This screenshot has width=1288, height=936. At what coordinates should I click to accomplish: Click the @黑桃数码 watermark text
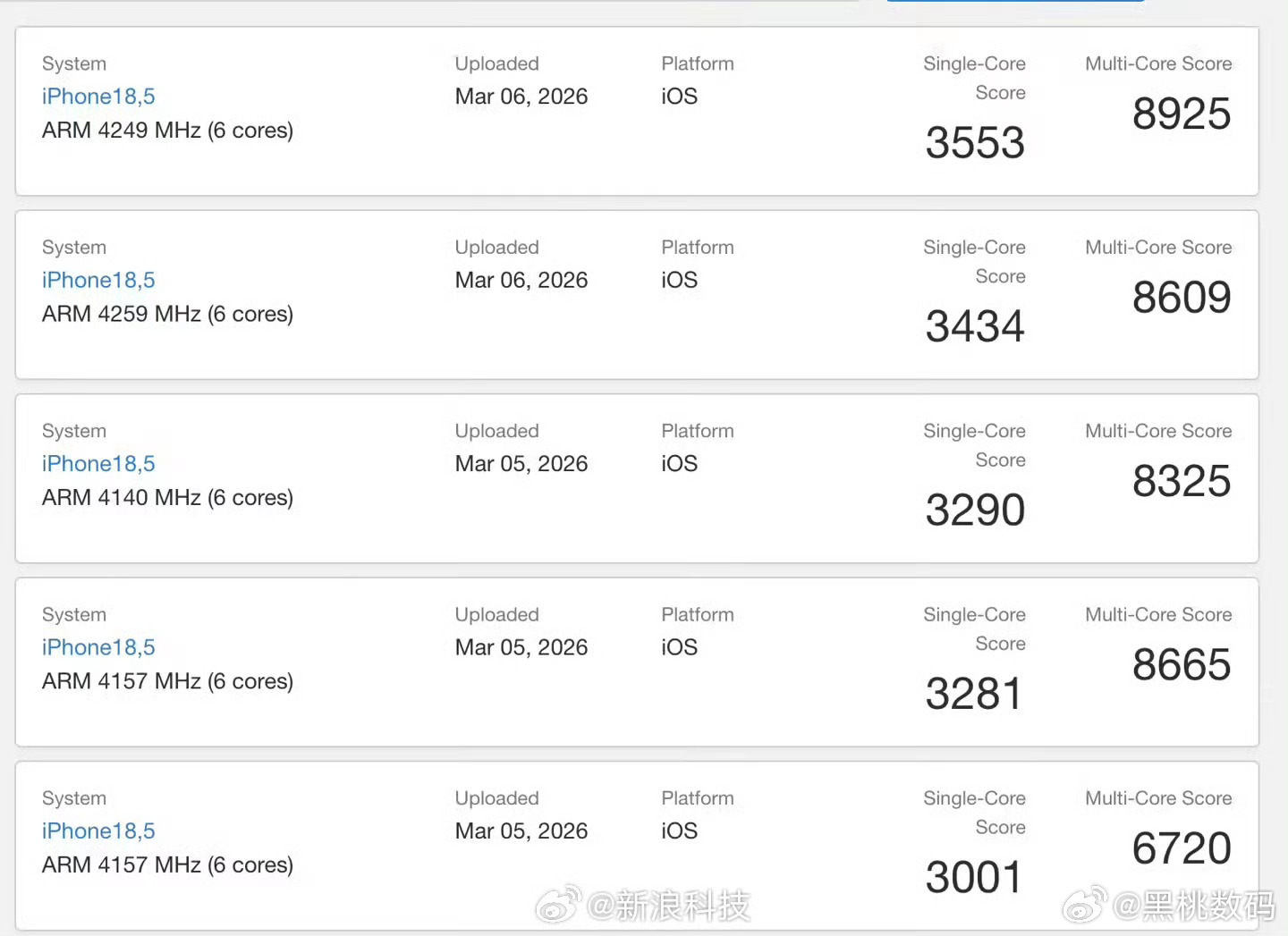(1193, 906)
